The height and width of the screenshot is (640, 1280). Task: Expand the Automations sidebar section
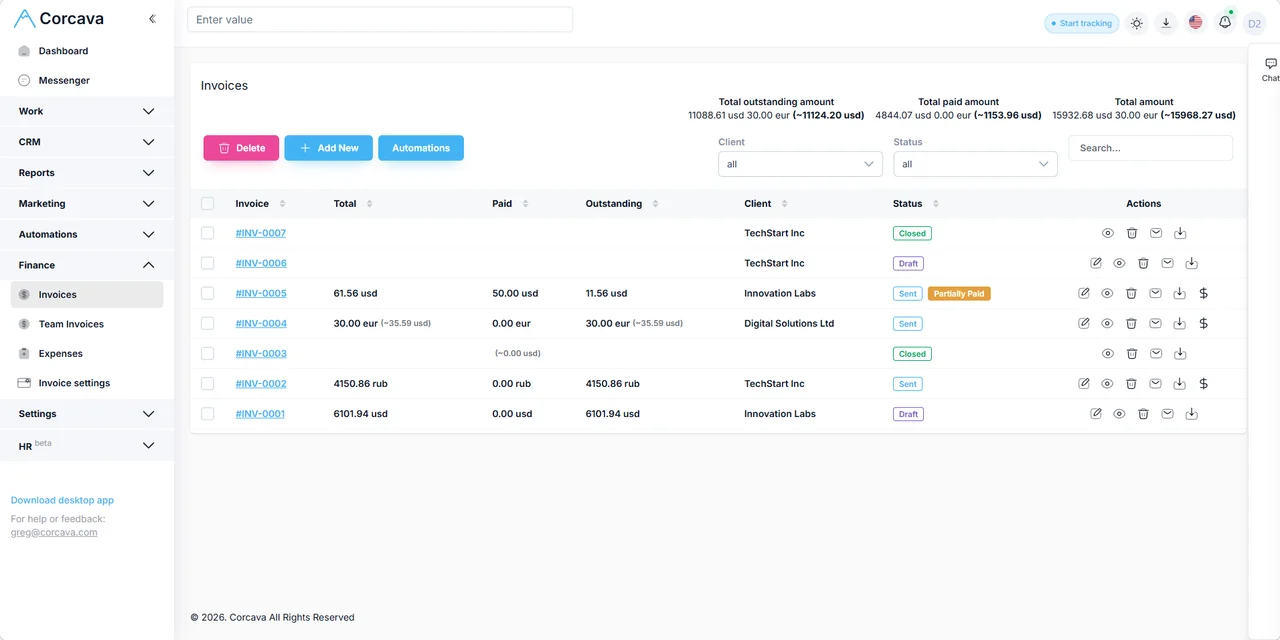(x=87, y=234)
